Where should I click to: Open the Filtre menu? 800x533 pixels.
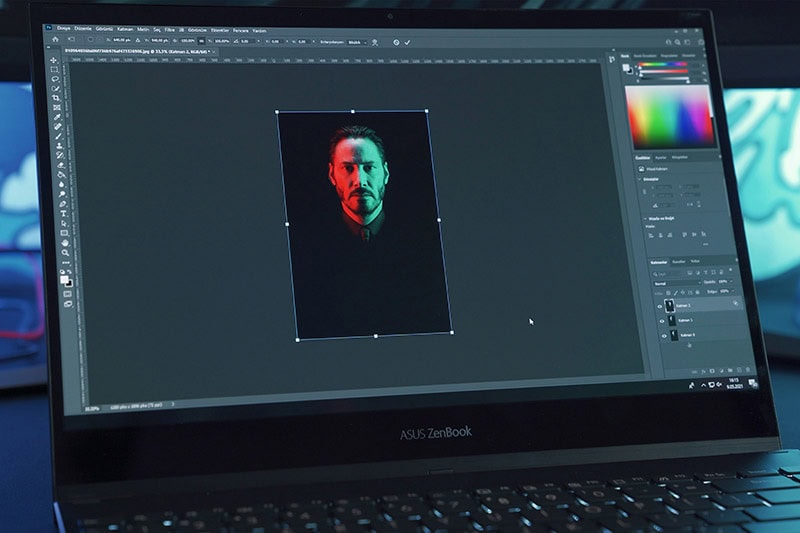[x=169, y=30]
